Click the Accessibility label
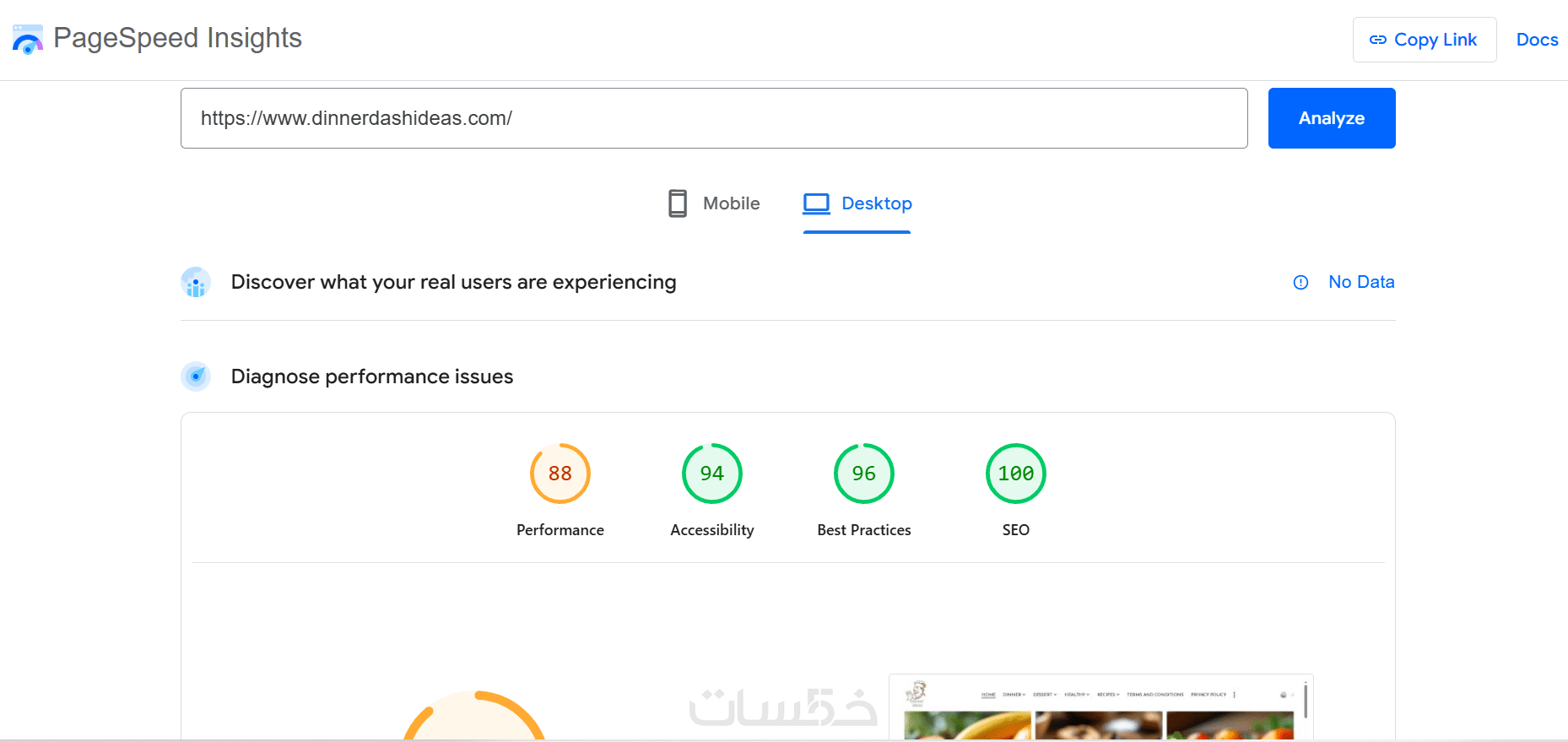Viewport: 1568px width, 742px height. click(712, 530)
